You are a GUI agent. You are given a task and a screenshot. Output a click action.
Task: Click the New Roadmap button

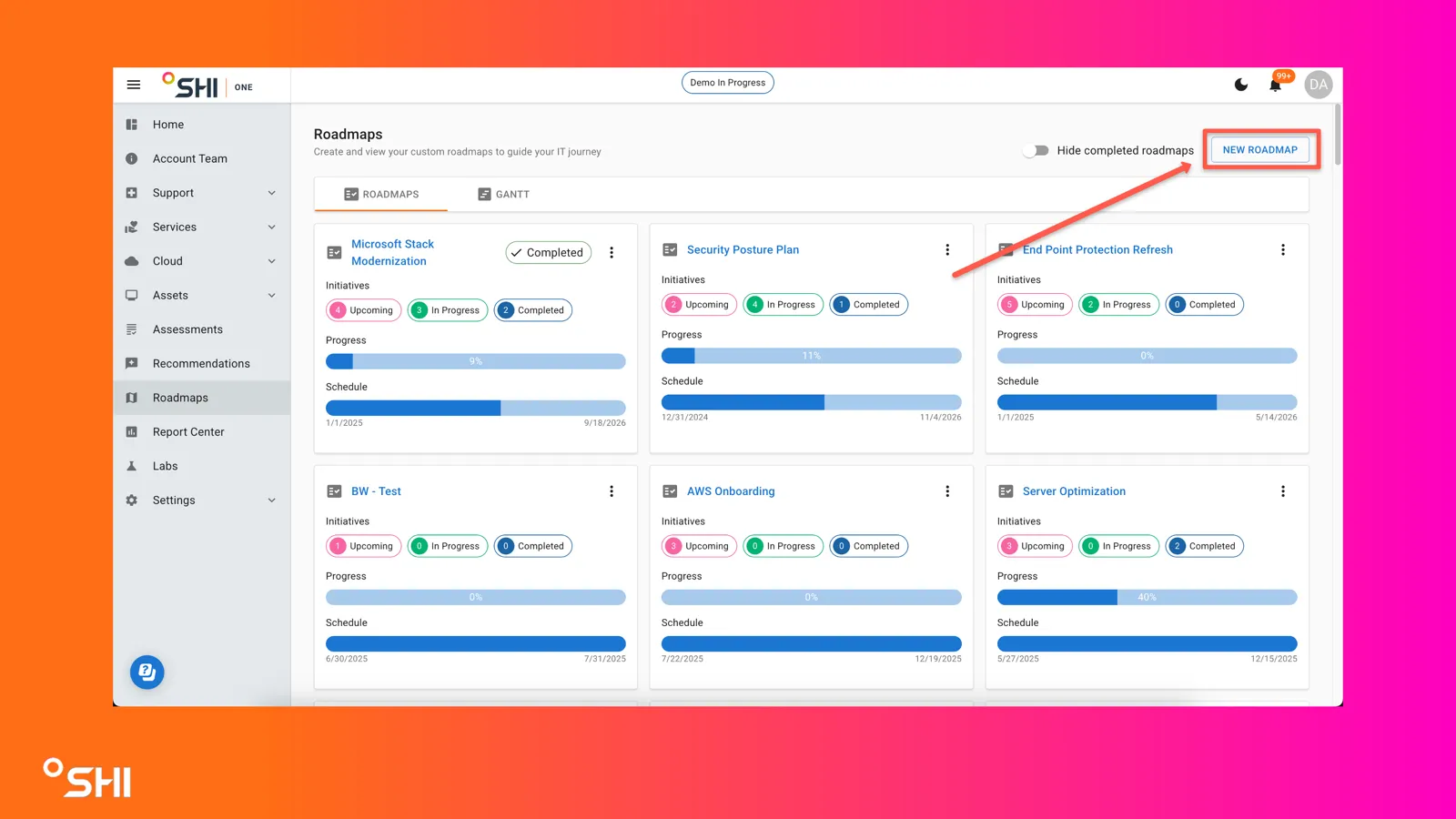tap(1260, 150)
